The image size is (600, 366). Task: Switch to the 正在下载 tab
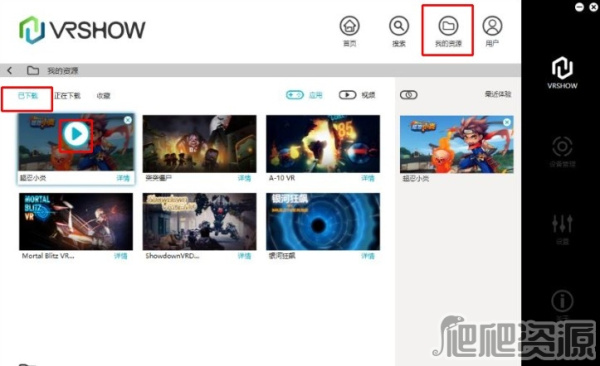(67, 96)
